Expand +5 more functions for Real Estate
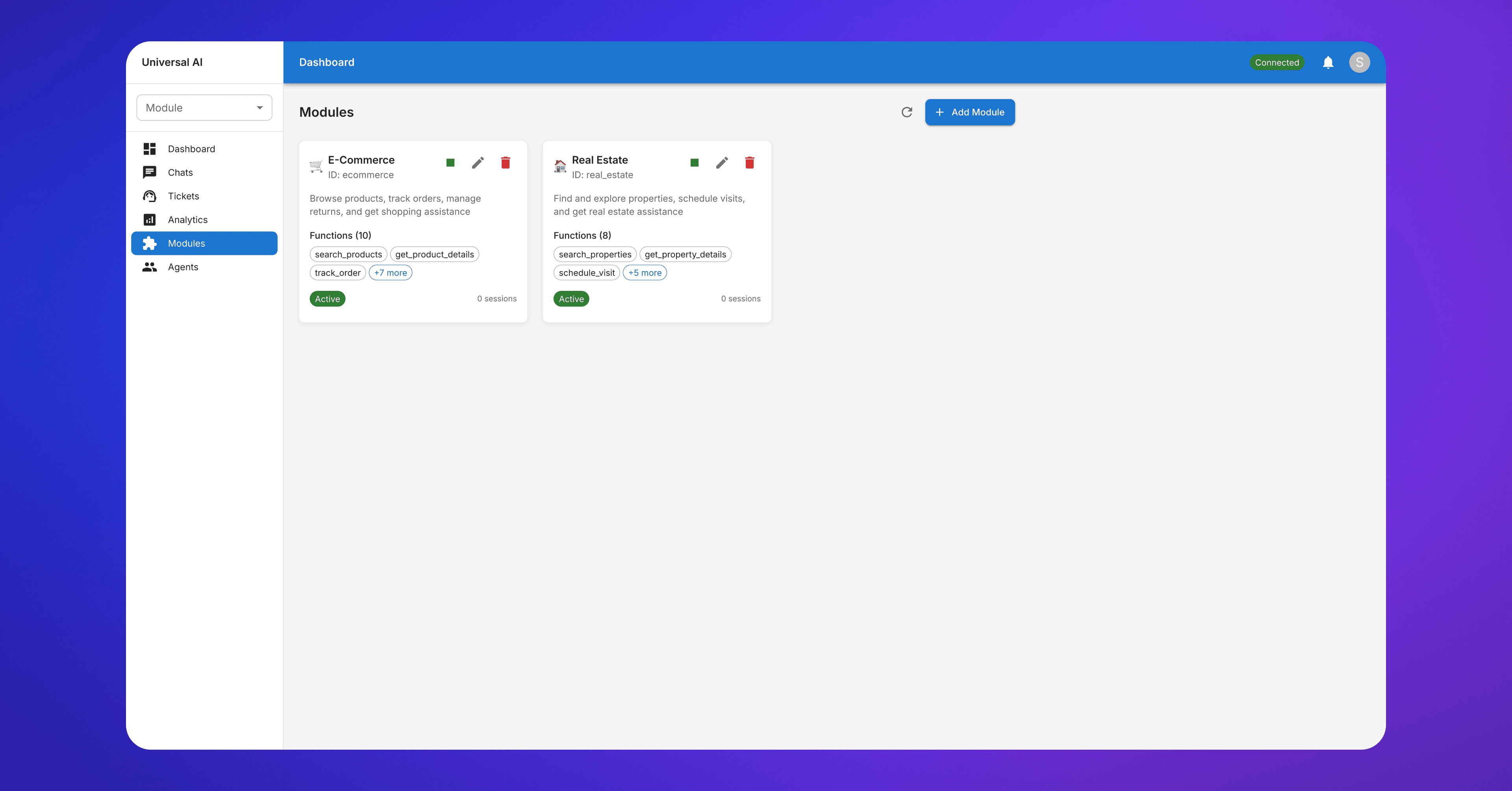 (644, 273)
